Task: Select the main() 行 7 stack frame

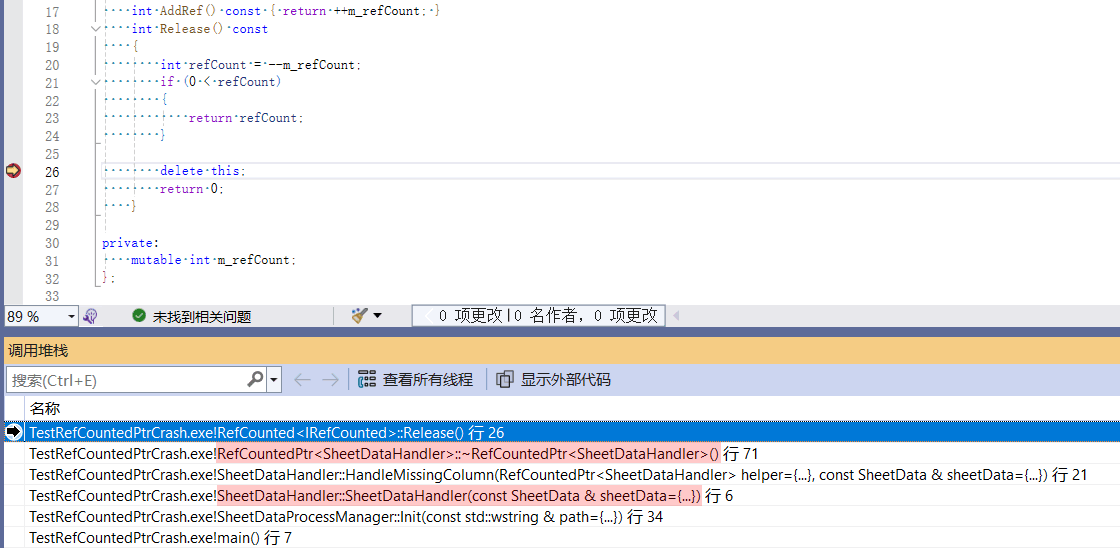Action: (x=573, y=537)
